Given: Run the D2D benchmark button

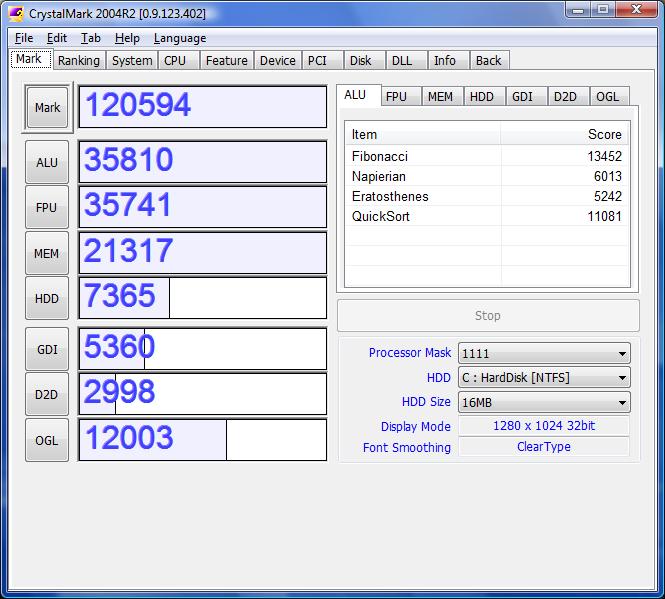Looking at the screenshot, I should pos(47,395).
